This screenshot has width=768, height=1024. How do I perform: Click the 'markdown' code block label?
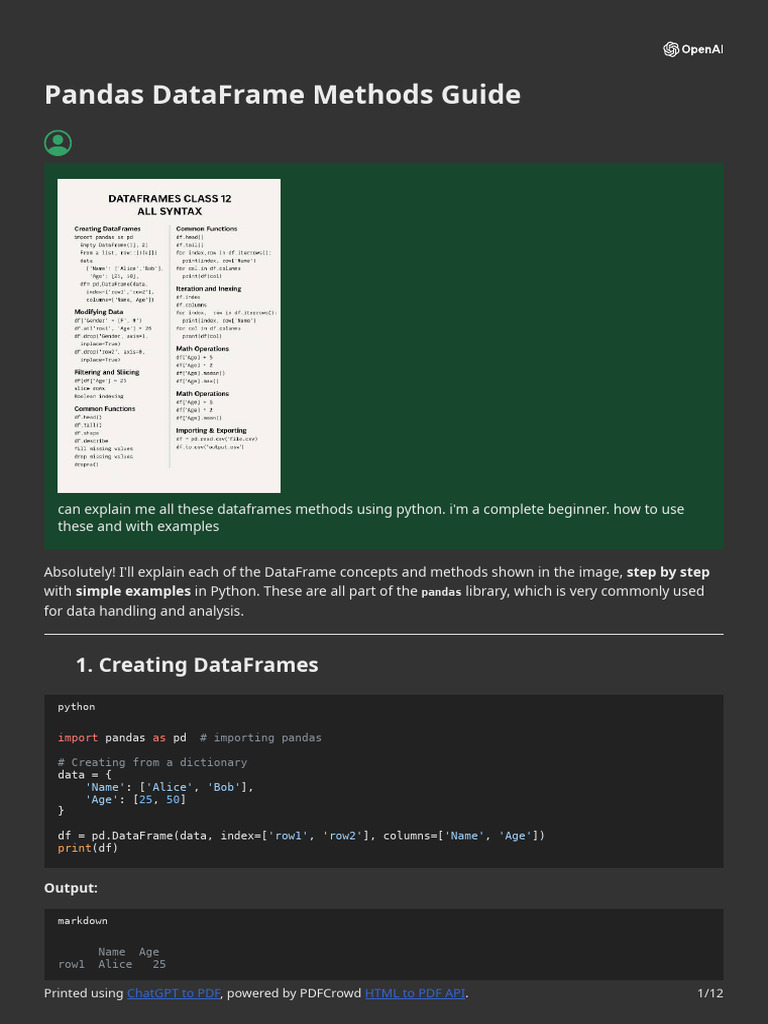pyautogui.click(x=83, y=921)
